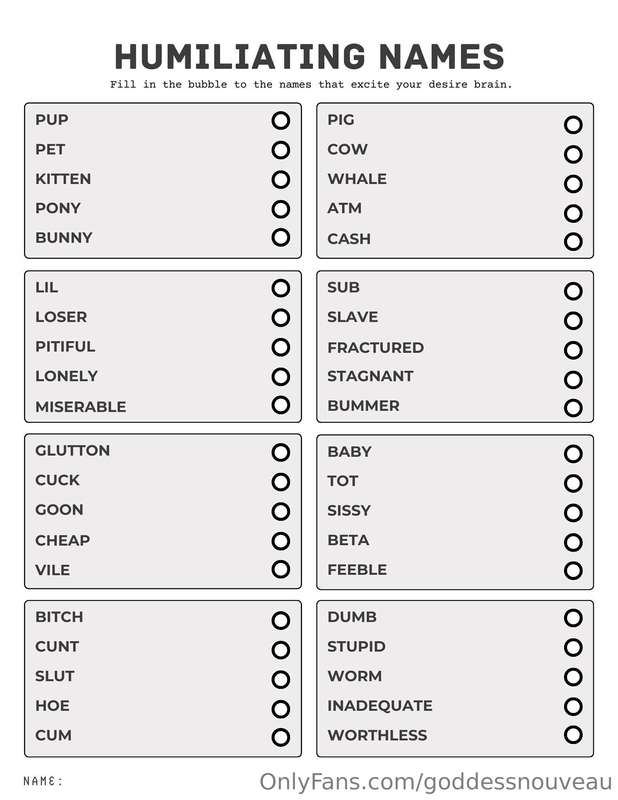
Task: Fill the STAGNANT bubble
Action: pyautogui.click(x=573, y=380)
